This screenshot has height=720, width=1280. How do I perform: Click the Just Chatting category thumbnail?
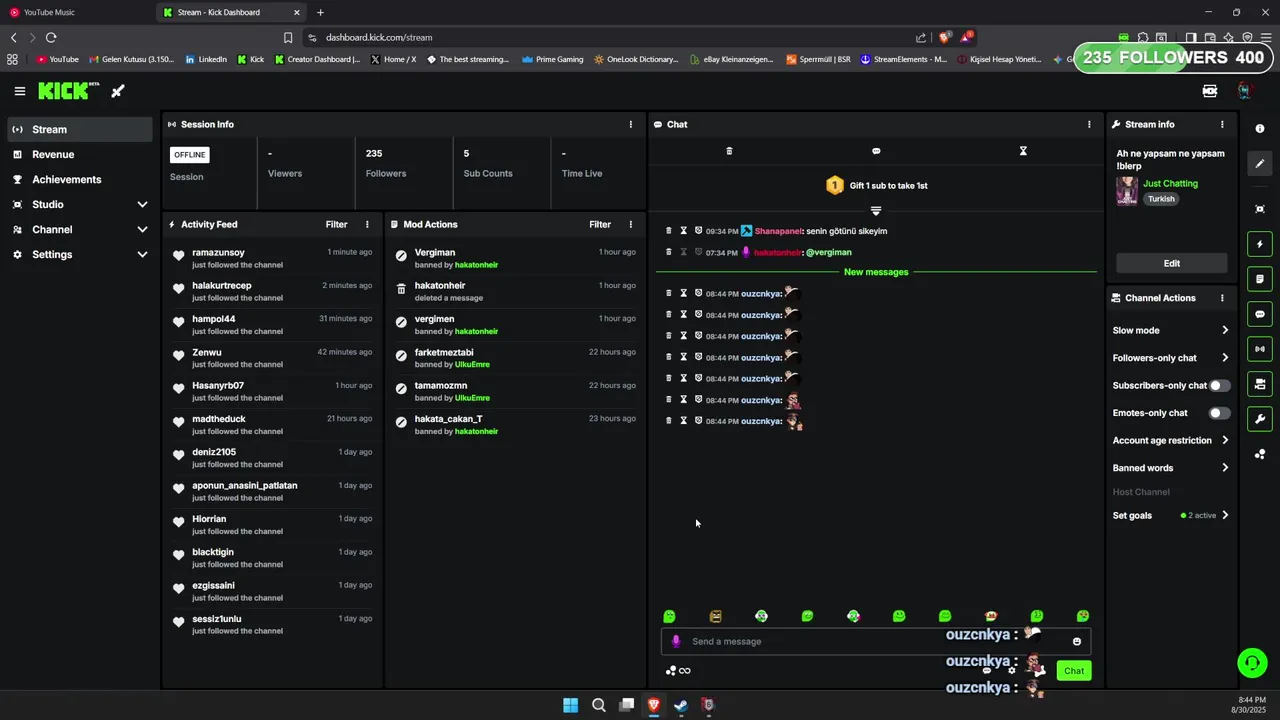click(1127, 191)
